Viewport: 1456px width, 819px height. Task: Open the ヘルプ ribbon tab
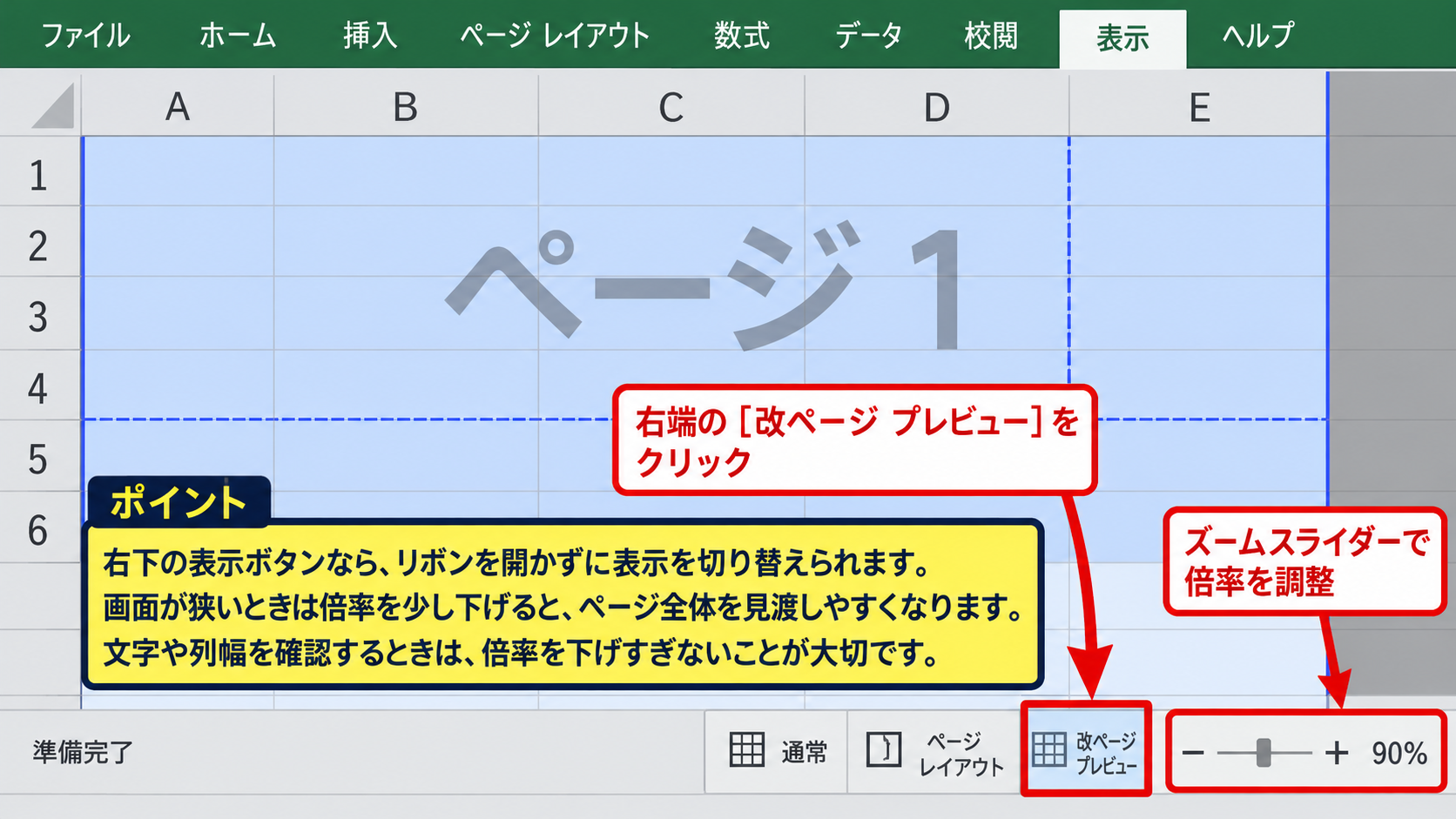[1258, 36]
